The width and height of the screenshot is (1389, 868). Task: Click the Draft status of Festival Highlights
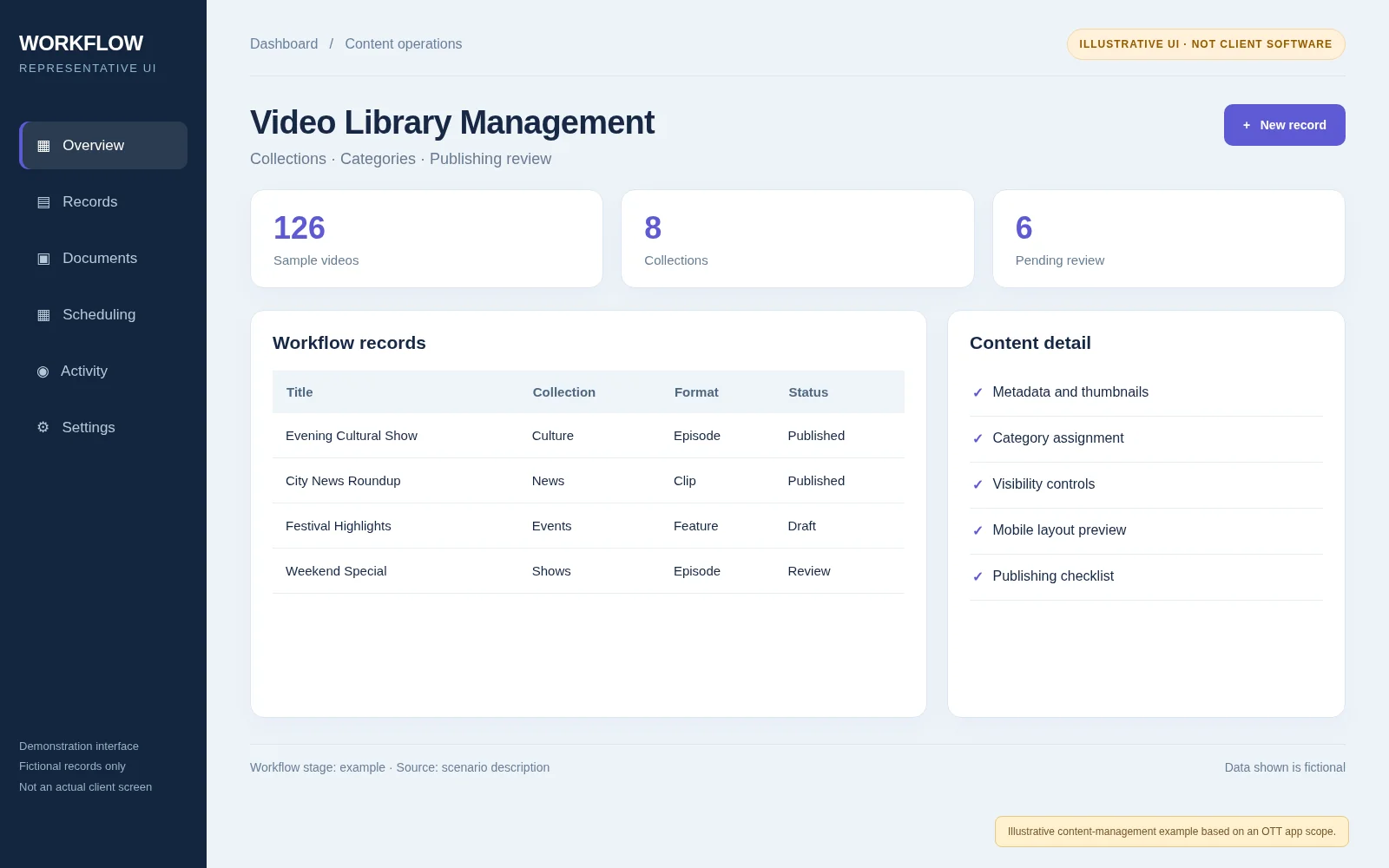802,526
